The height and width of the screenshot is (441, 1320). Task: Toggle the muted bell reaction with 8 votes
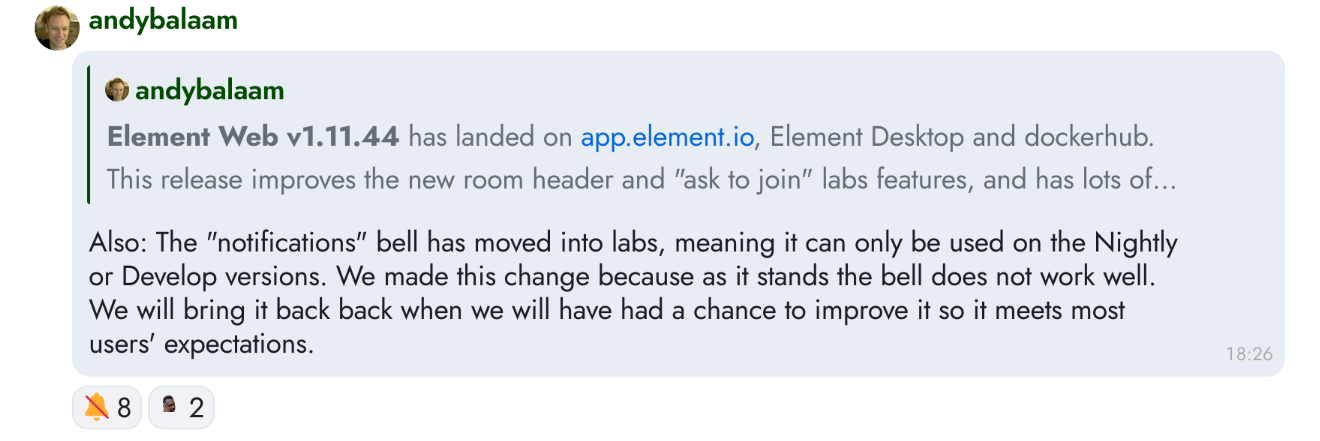[x=107, y=407]
